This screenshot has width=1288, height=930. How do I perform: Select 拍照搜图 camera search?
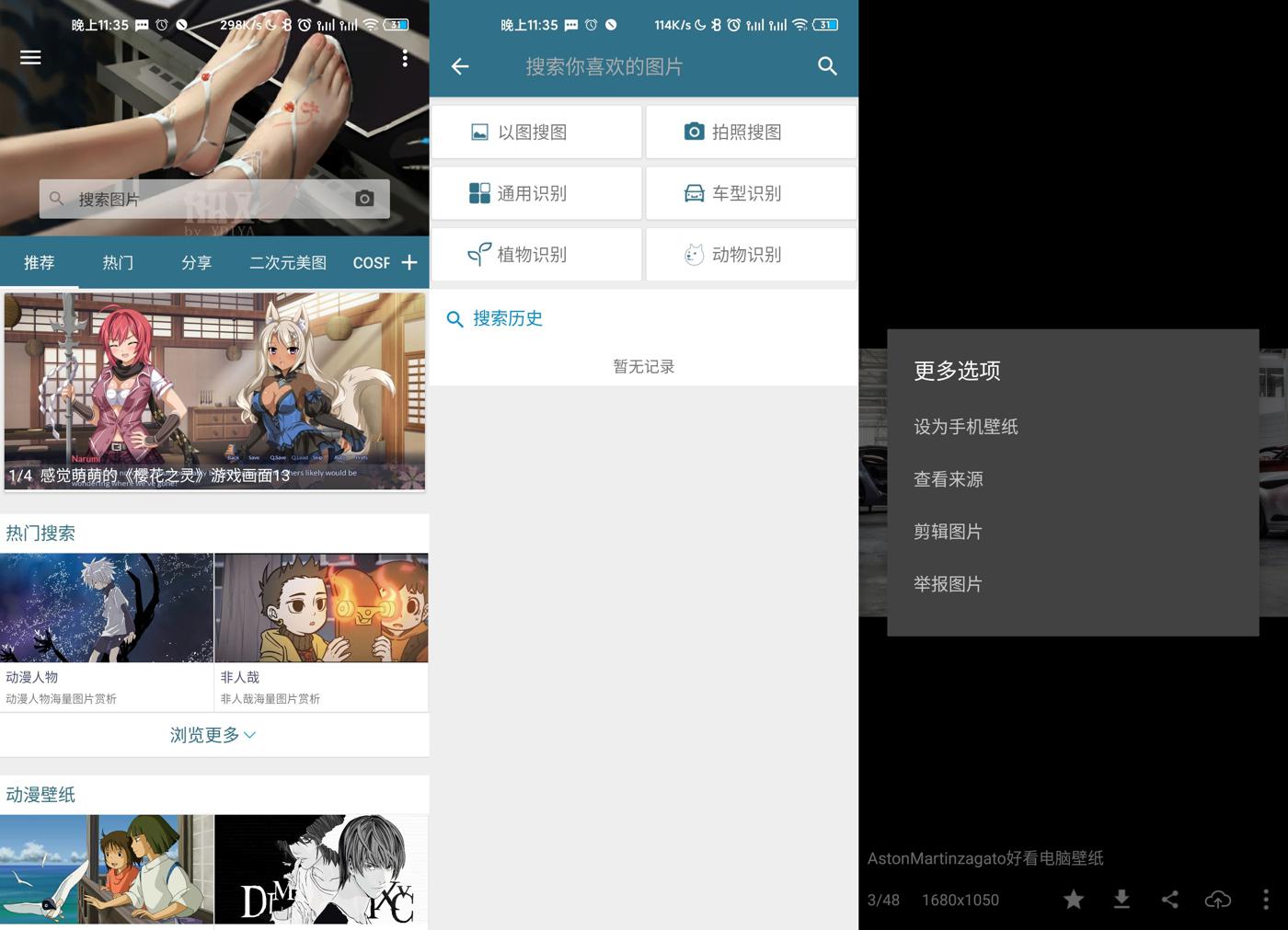750,132
